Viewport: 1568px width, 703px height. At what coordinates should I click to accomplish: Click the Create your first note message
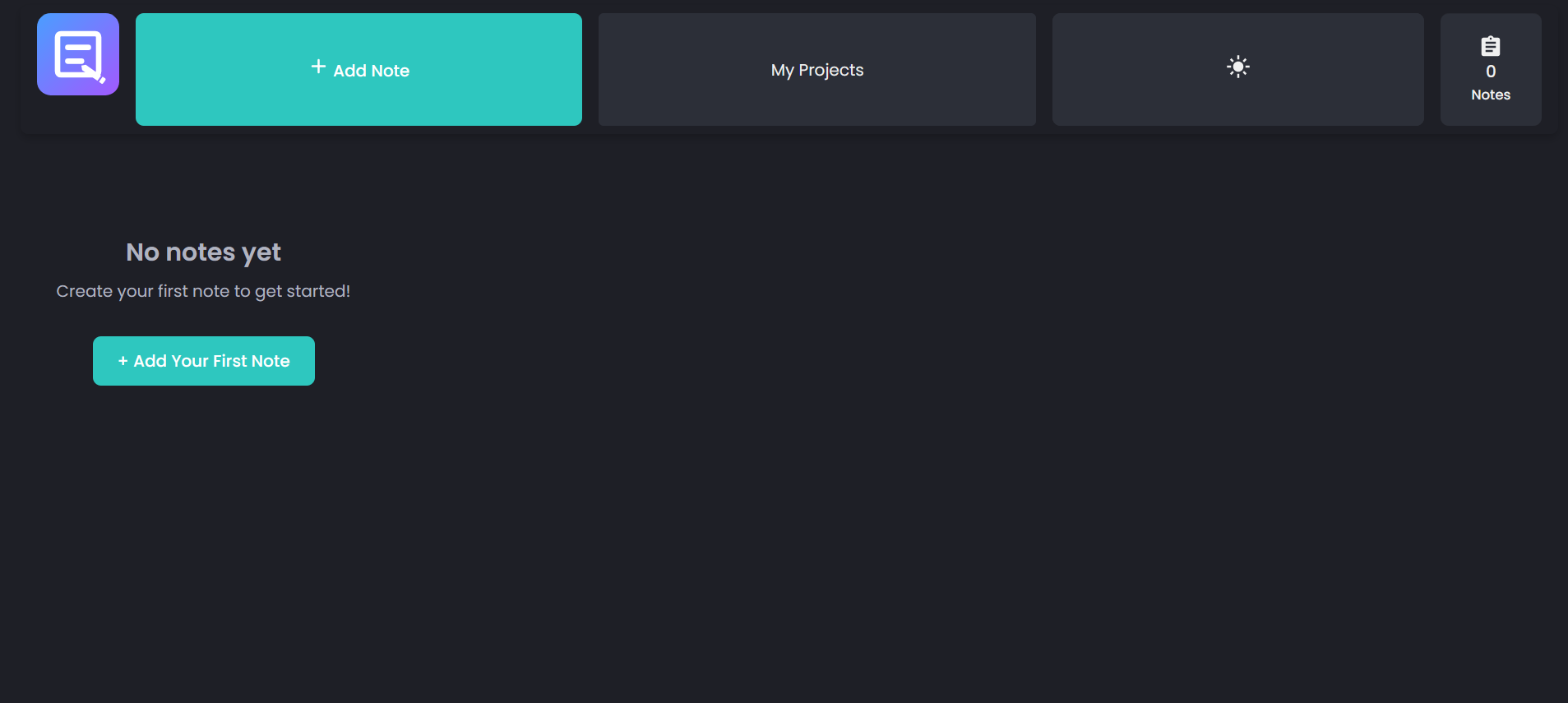pos(203,291)
